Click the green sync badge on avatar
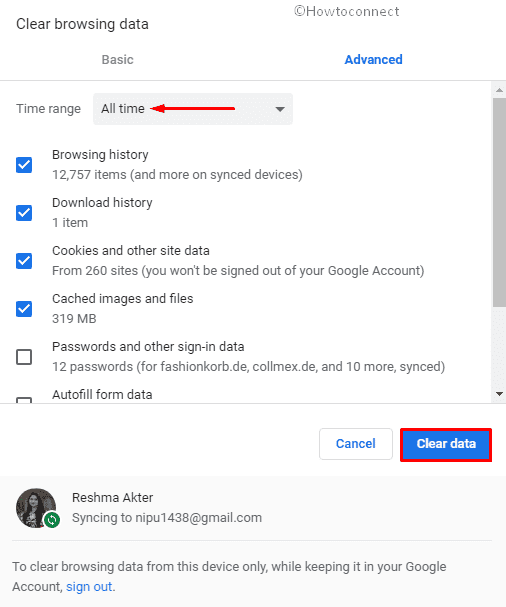The image size is (506, 607). point(52,520)
